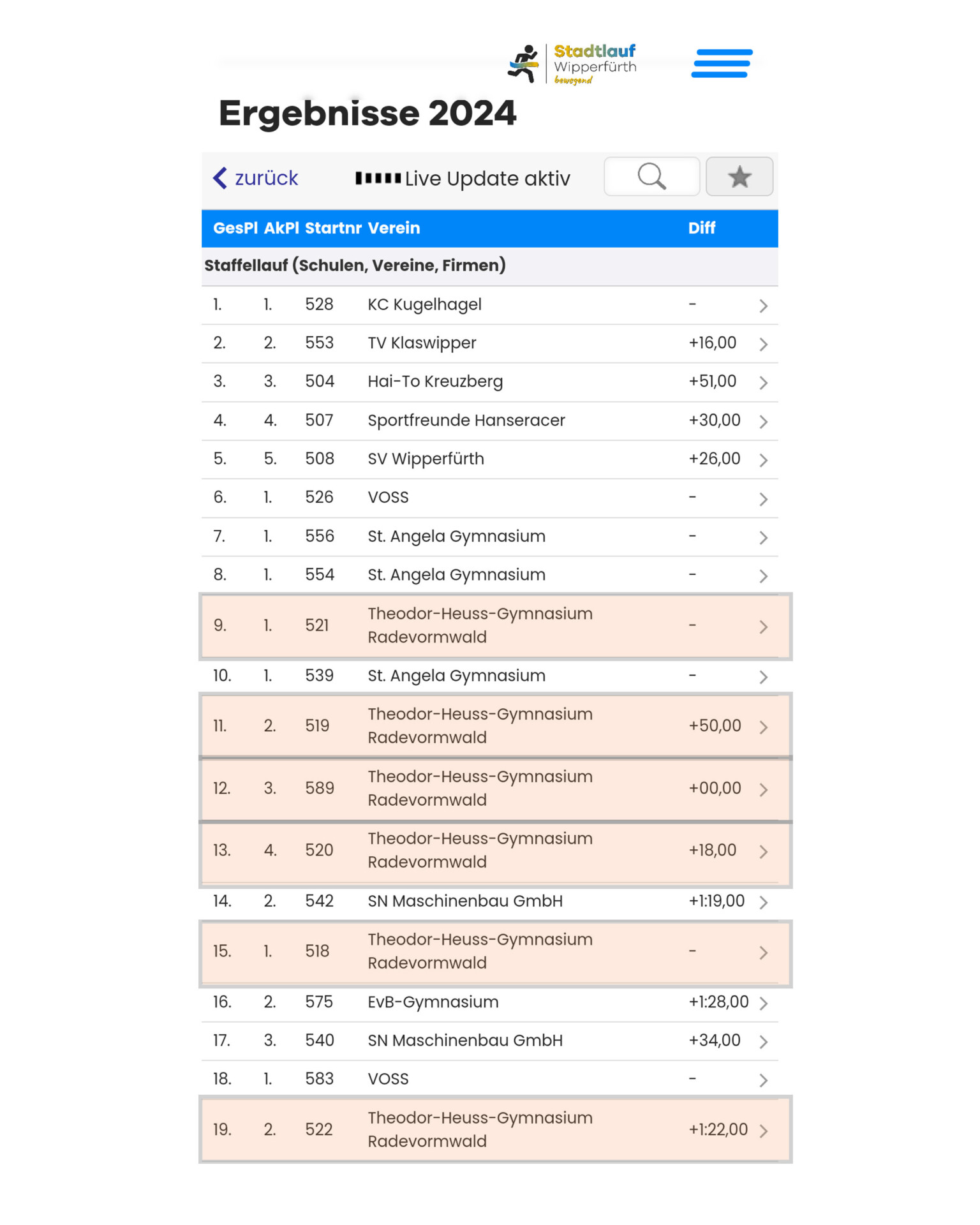Screen dimensions: 980x1225
Task: Click the Stadtlauf Wipperfürth logo
Action: click(x=572, y=64)
